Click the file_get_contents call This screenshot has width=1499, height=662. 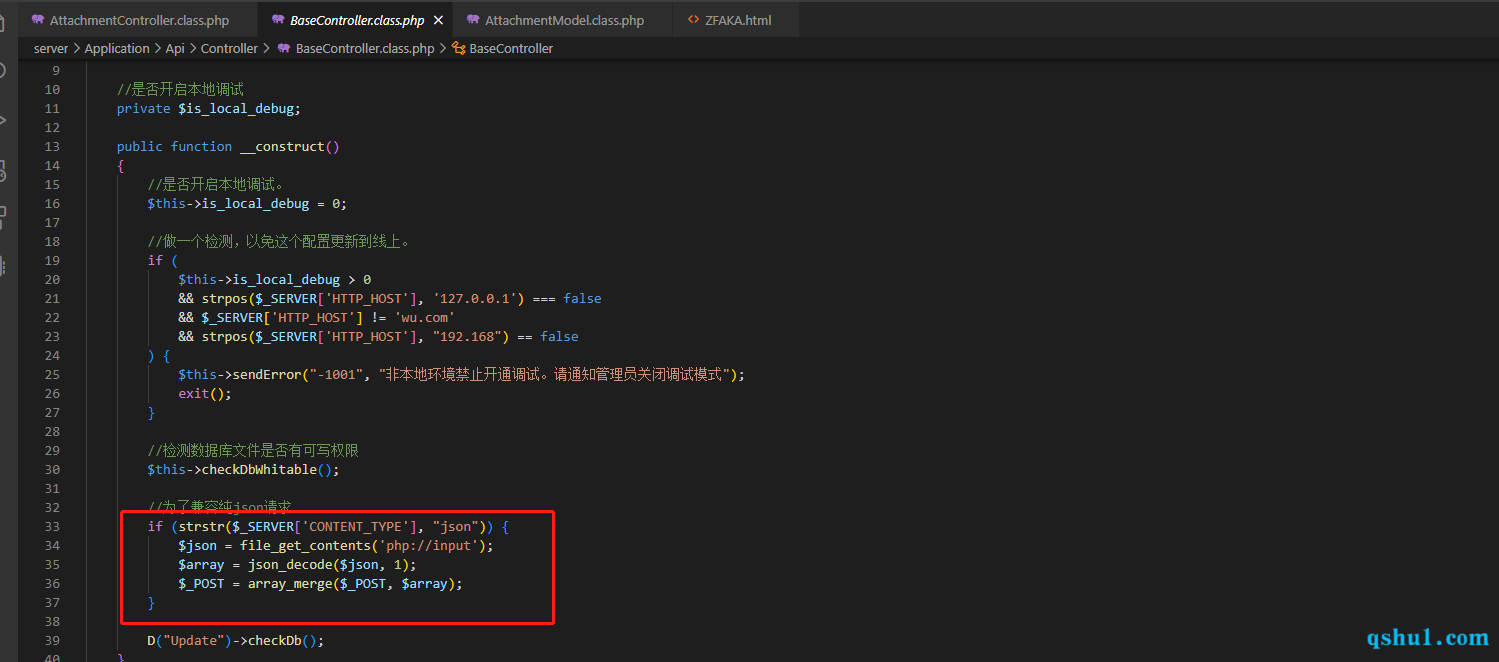click(305, 545)
